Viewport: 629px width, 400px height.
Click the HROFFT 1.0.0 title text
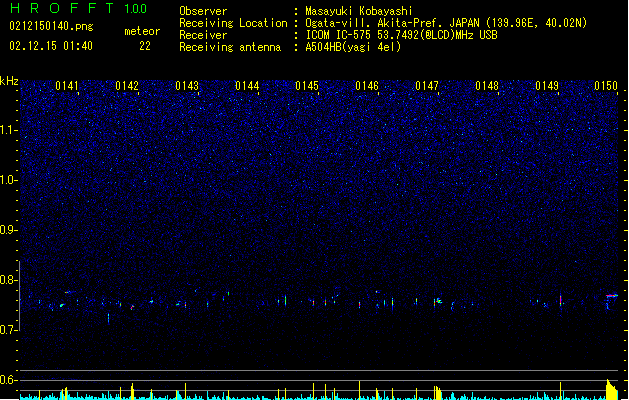coord(78,8)
